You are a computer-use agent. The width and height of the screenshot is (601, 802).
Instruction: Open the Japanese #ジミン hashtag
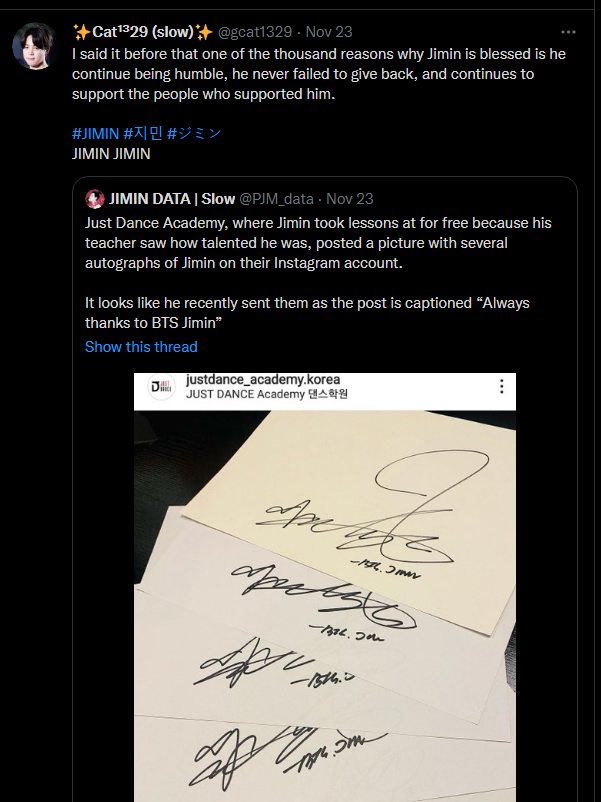(x=194, y=133)
